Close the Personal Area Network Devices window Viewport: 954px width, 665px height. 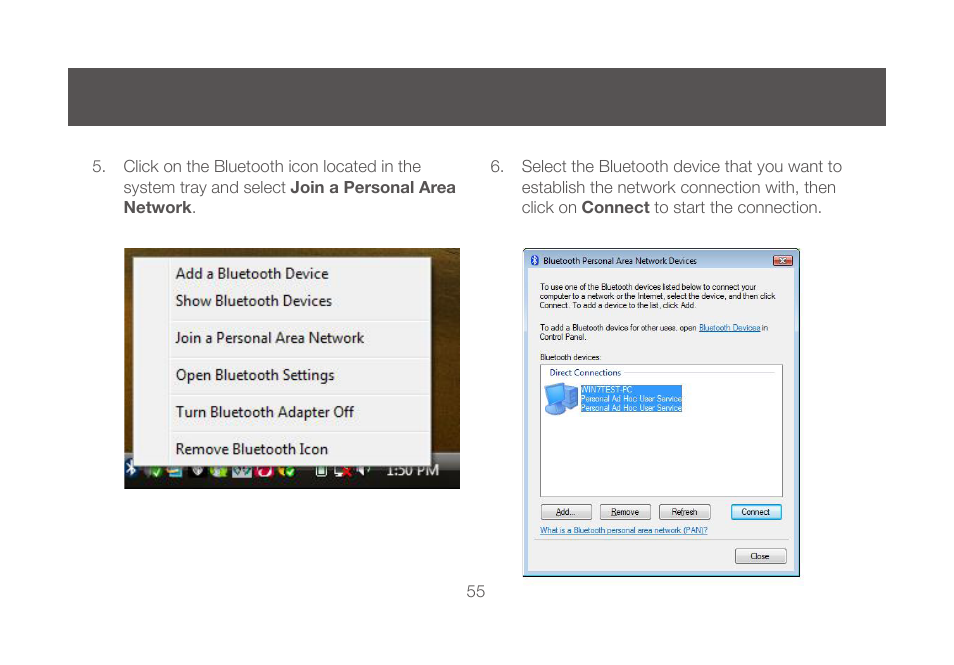tap(782, 260)
